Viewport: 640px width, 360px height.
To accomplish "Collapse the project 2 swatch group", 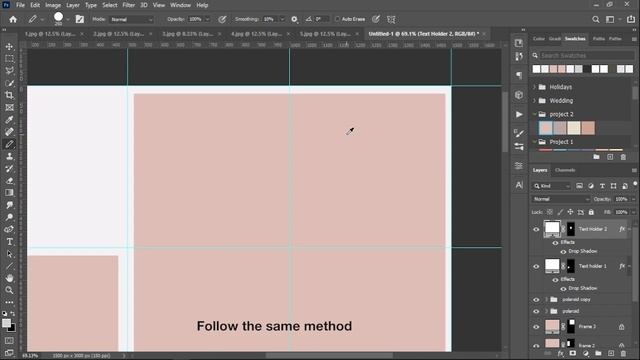I will pos(534,114).
